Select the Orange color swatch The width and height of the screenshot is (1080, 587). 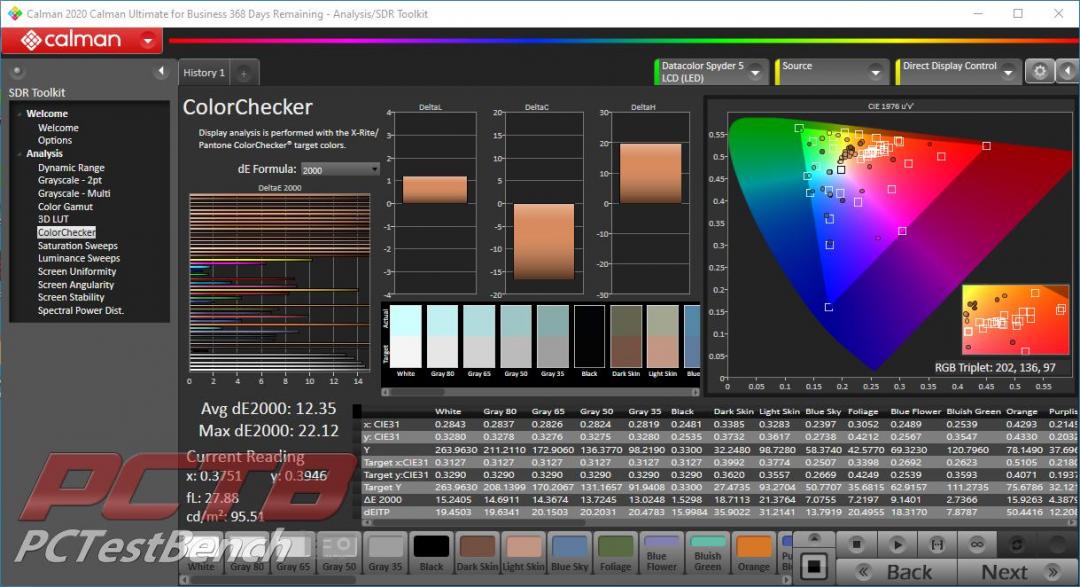point(754,552)
